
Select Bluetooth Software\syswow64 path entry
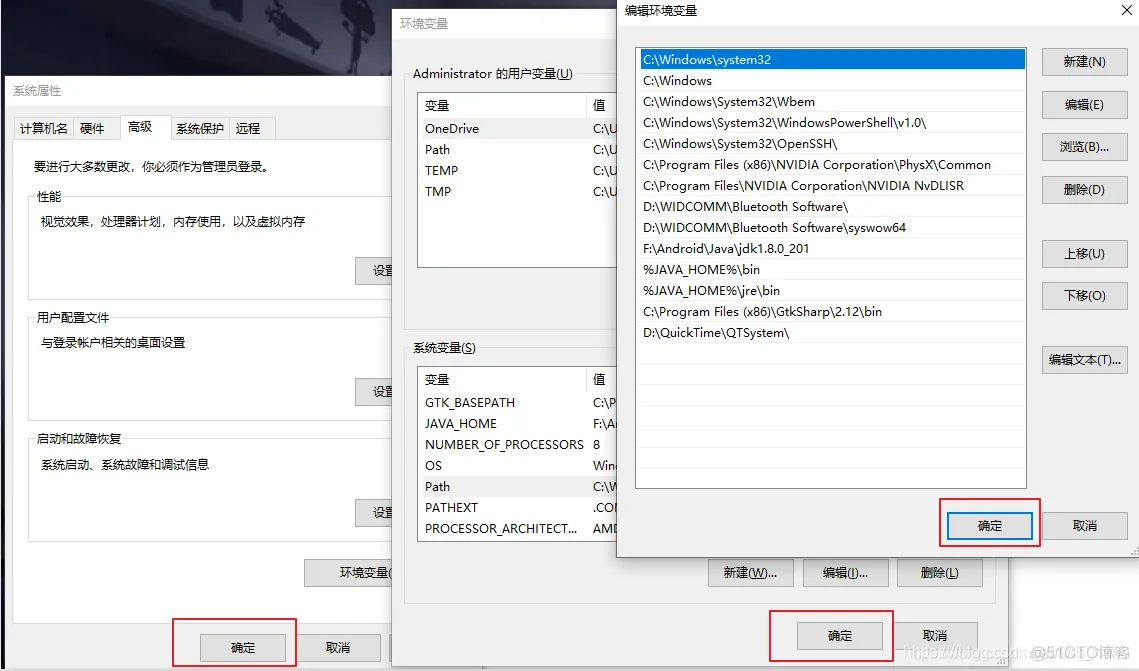(x=832, y=228)
